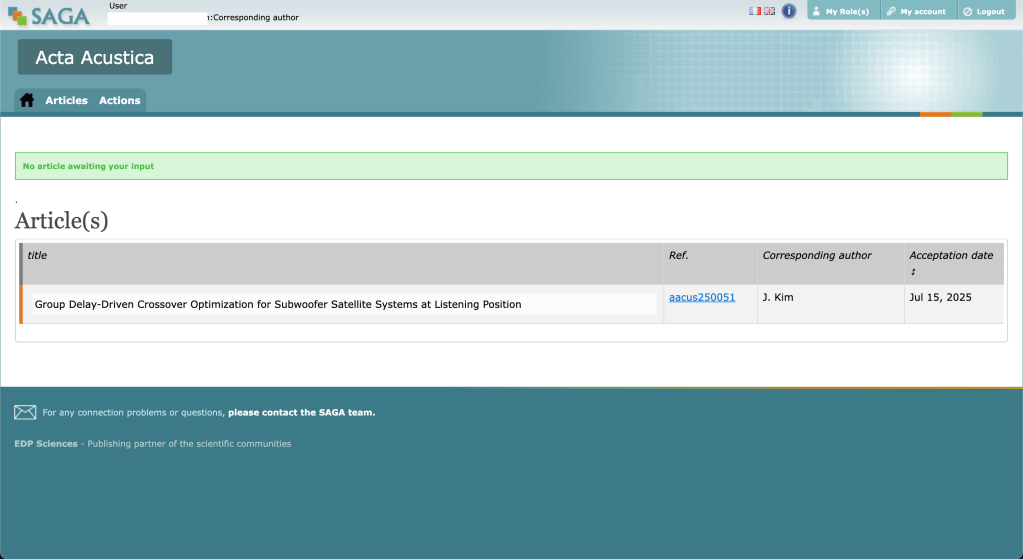Open article reference aacus250051
Viewport: 1023px width, 559px height.
coord(702,297)
